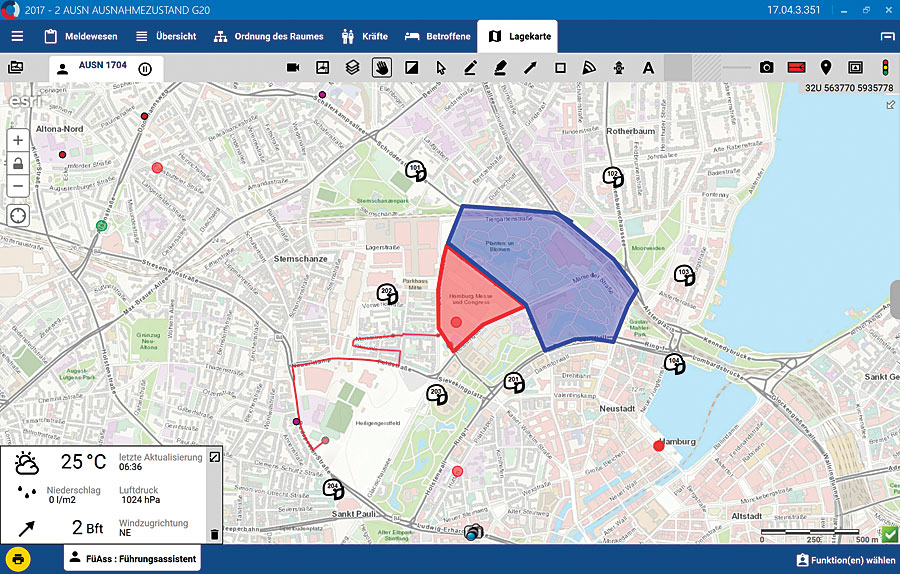900x574 pixels.
Task: Select the highlighter marker tool
Action: click(x=500, y=68)
